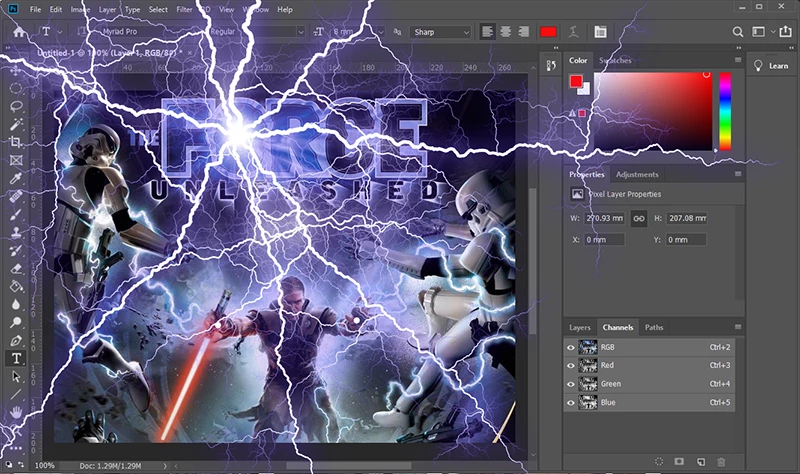Select the Move tool
Screen dimensions: 800x474
(x=16, y=70)
